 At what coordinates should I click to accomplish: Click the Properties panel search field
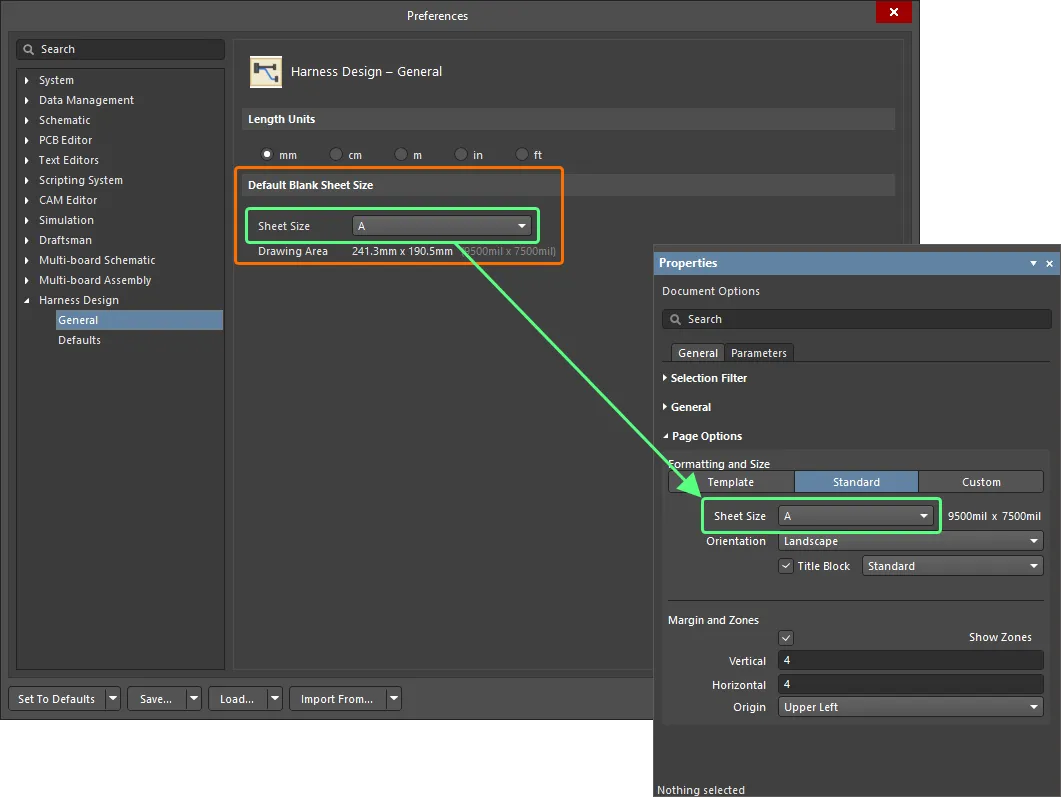click(857, 319)
